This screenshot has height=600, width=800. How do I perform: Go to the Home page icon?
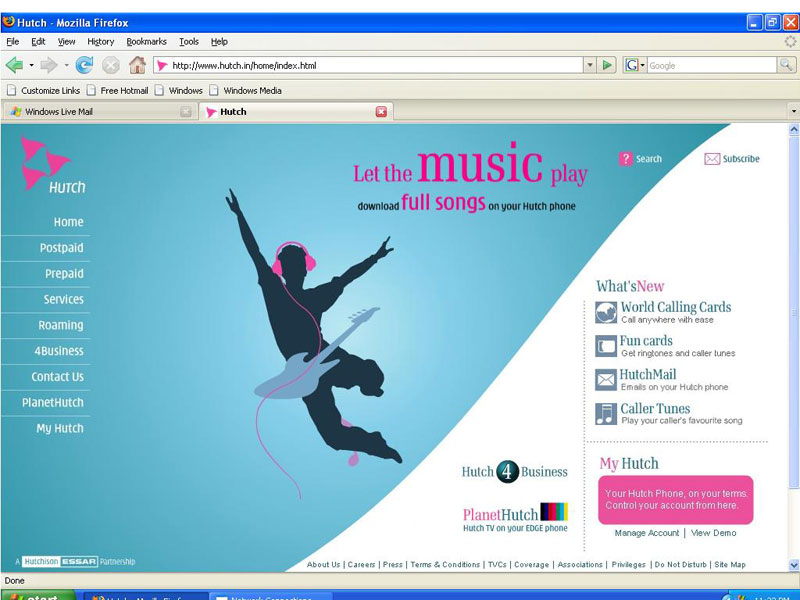[137, 65]
